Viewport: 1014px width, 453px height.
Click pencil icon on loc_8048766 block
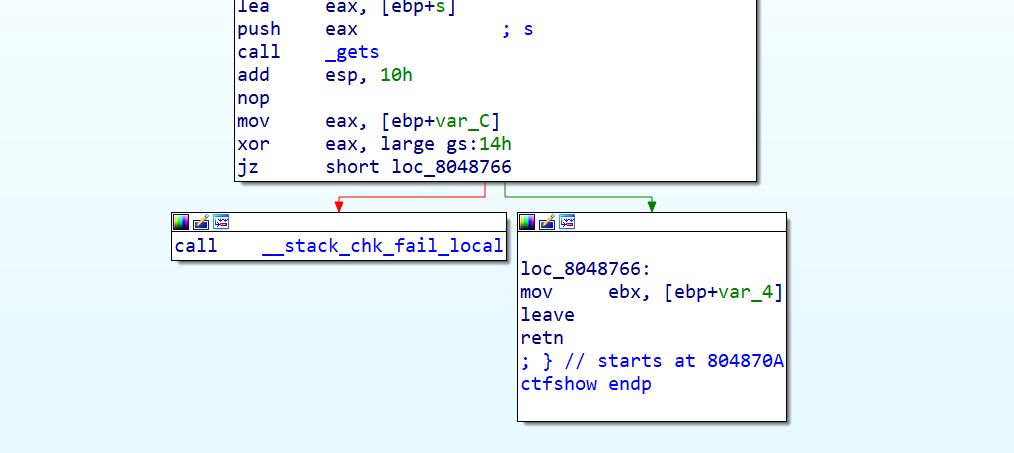(x=547, y=222)
